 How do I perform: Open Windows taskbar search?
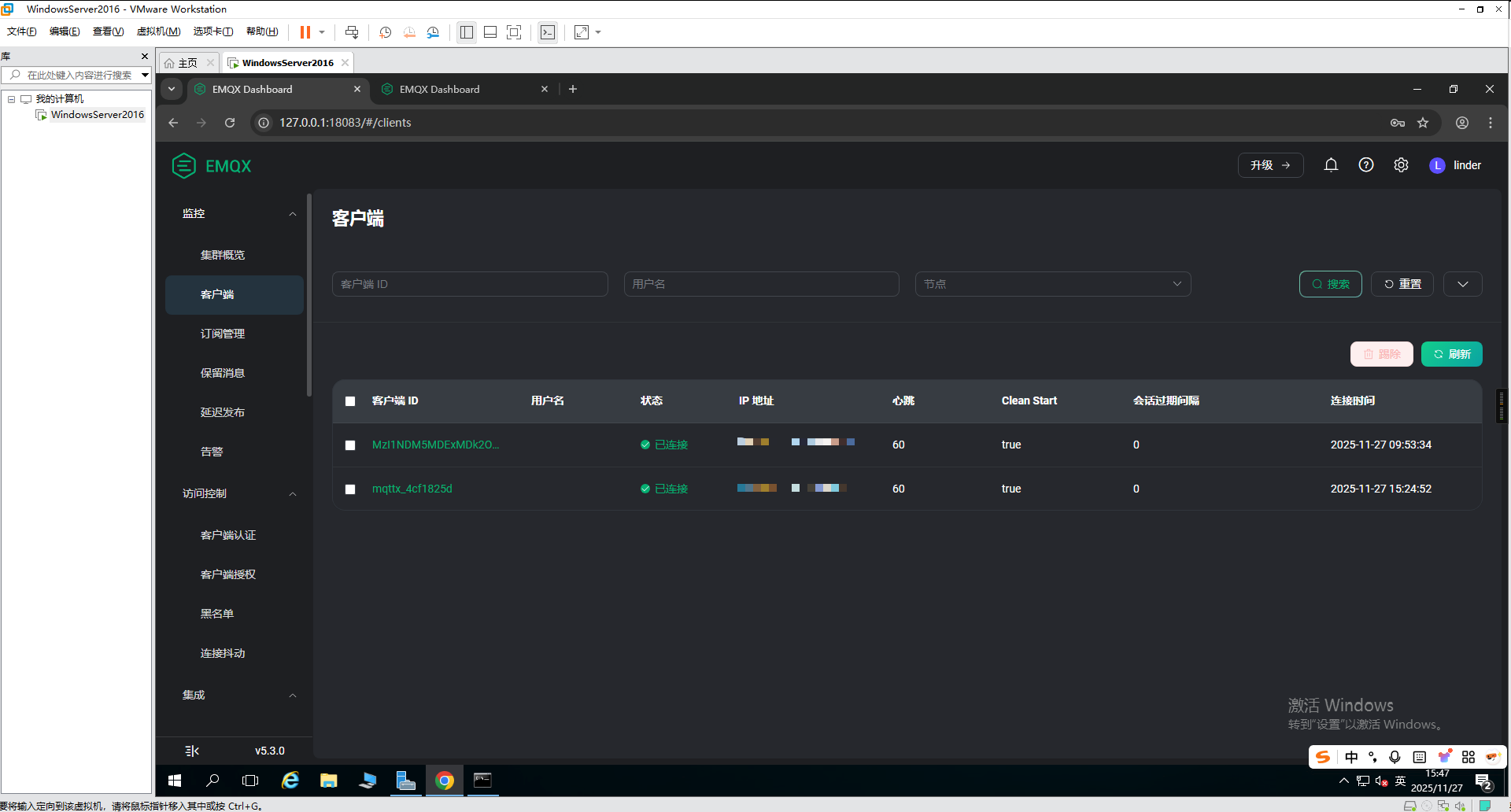[x=212, y=781]
